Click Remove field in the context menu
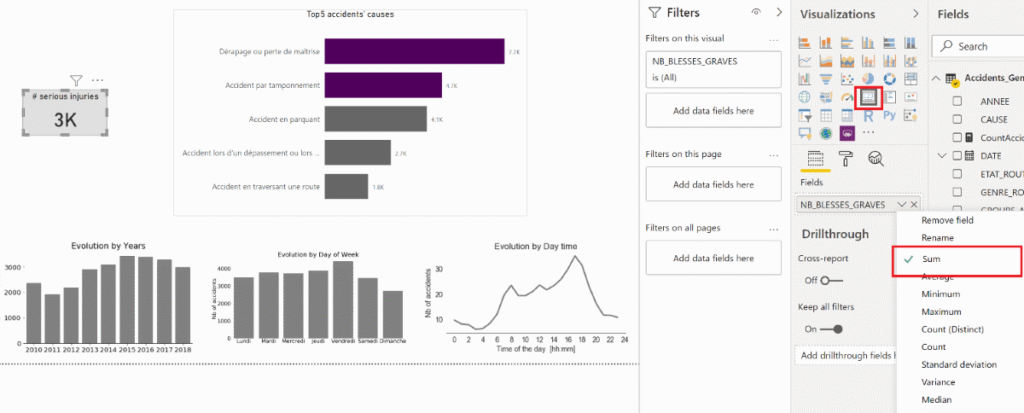 [x=946, y=220]
